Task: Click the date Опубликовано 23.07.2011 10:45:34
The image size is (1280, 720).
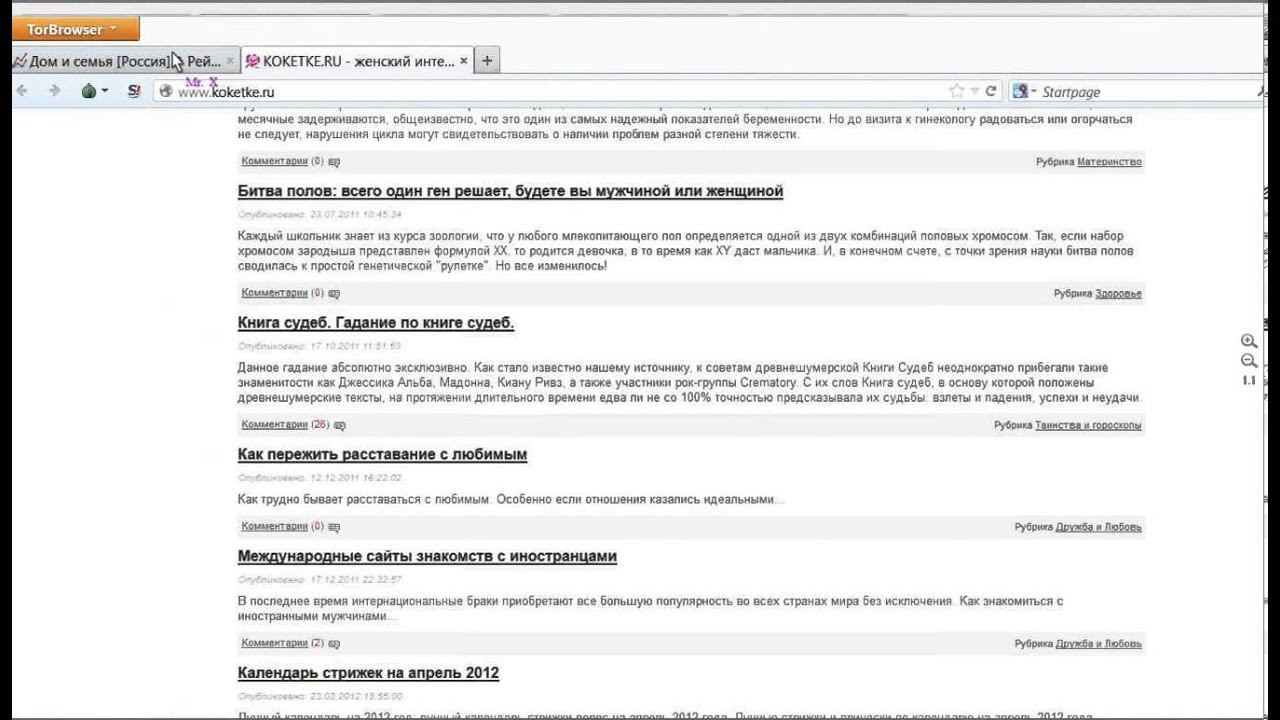Action: pos(320,214)
